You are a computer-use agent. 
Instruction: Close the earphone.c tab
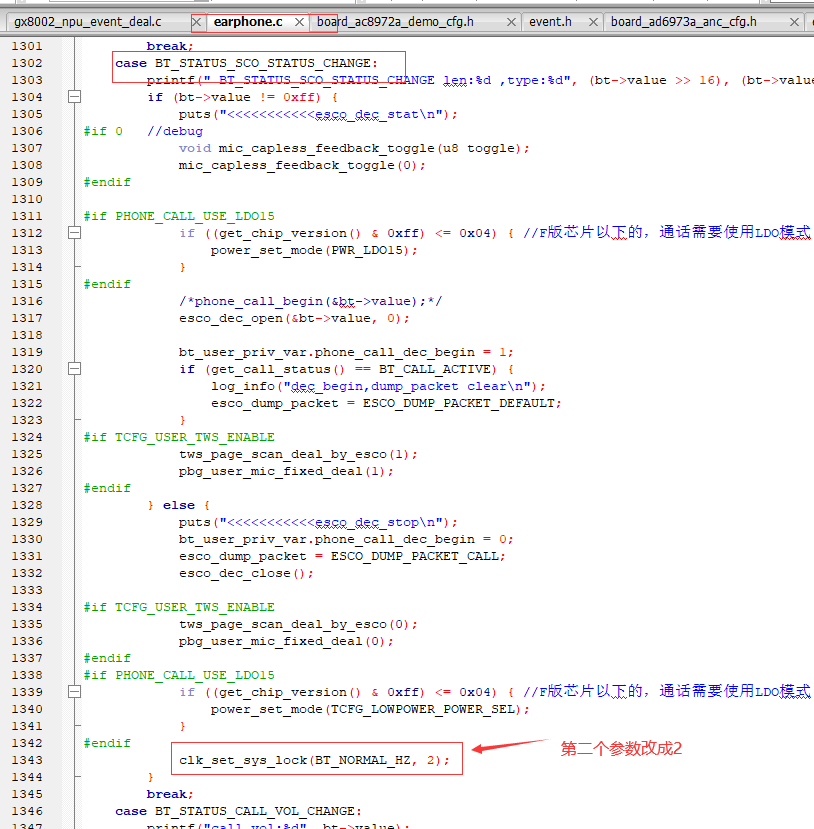(x=299, y=22)
